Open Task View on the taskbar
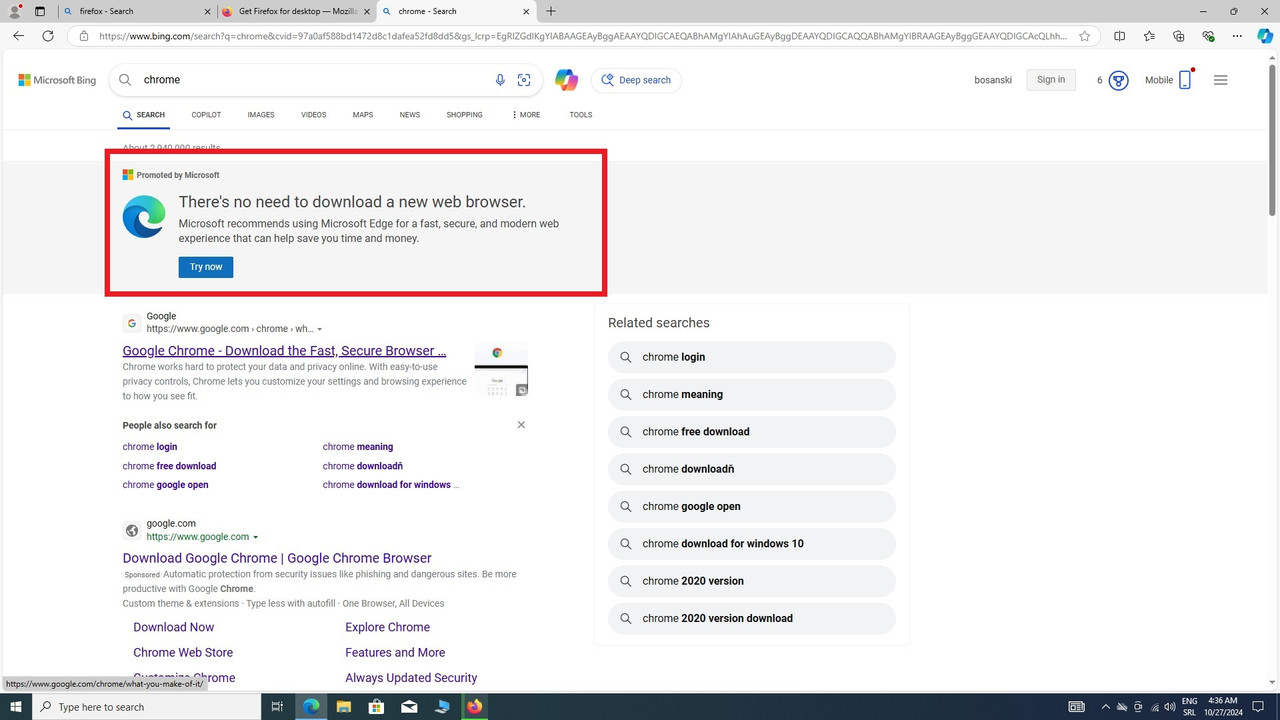The image size is (1280, 720). [278, 707]
